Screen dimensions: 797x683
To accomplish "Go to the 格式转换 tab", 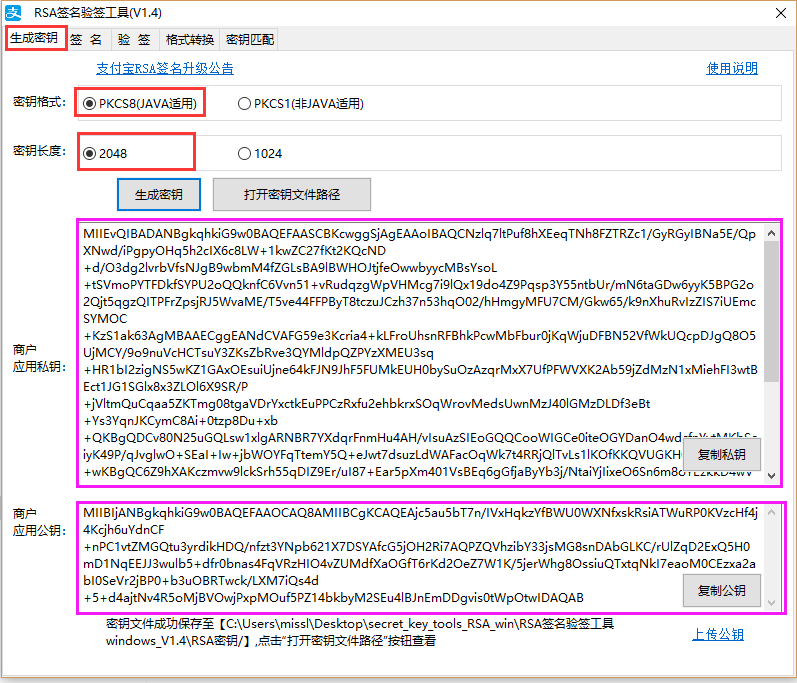I will coord(189,40).
